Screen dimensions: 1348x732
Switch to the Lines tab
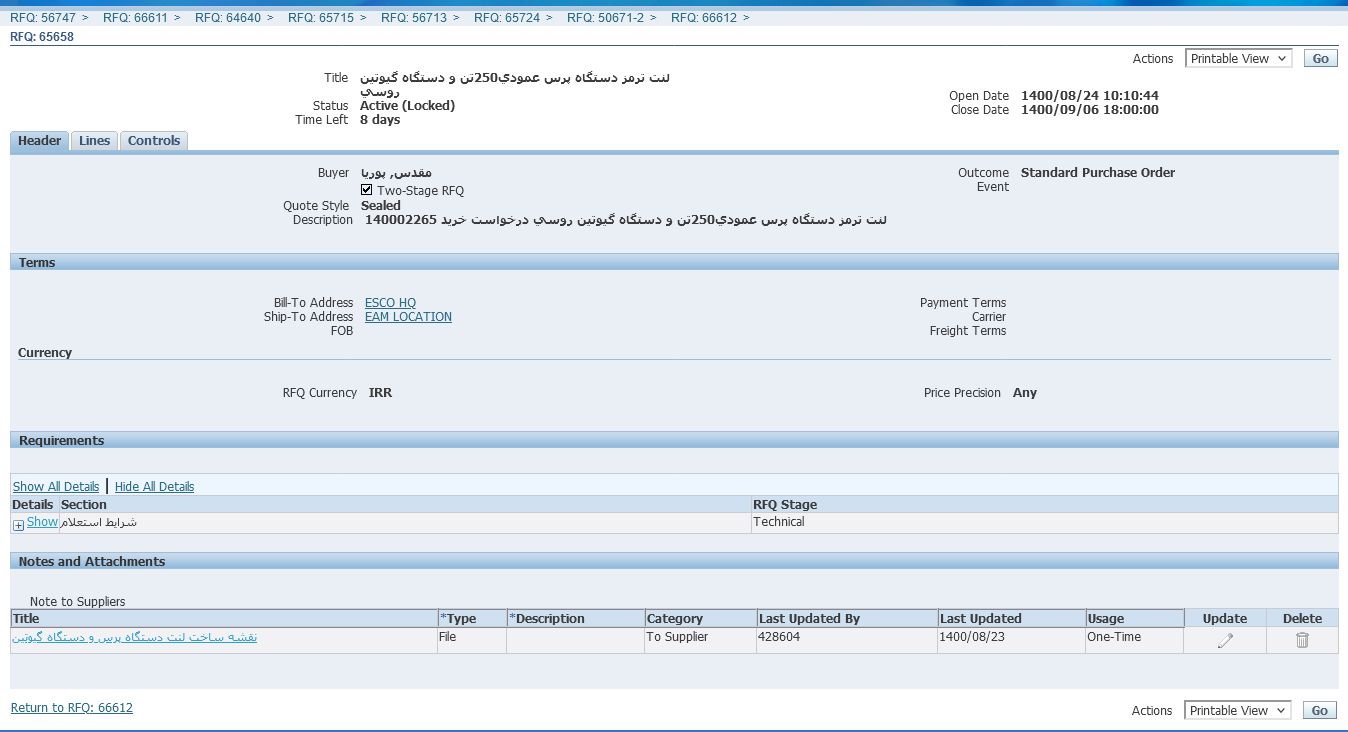coord(94,141)
